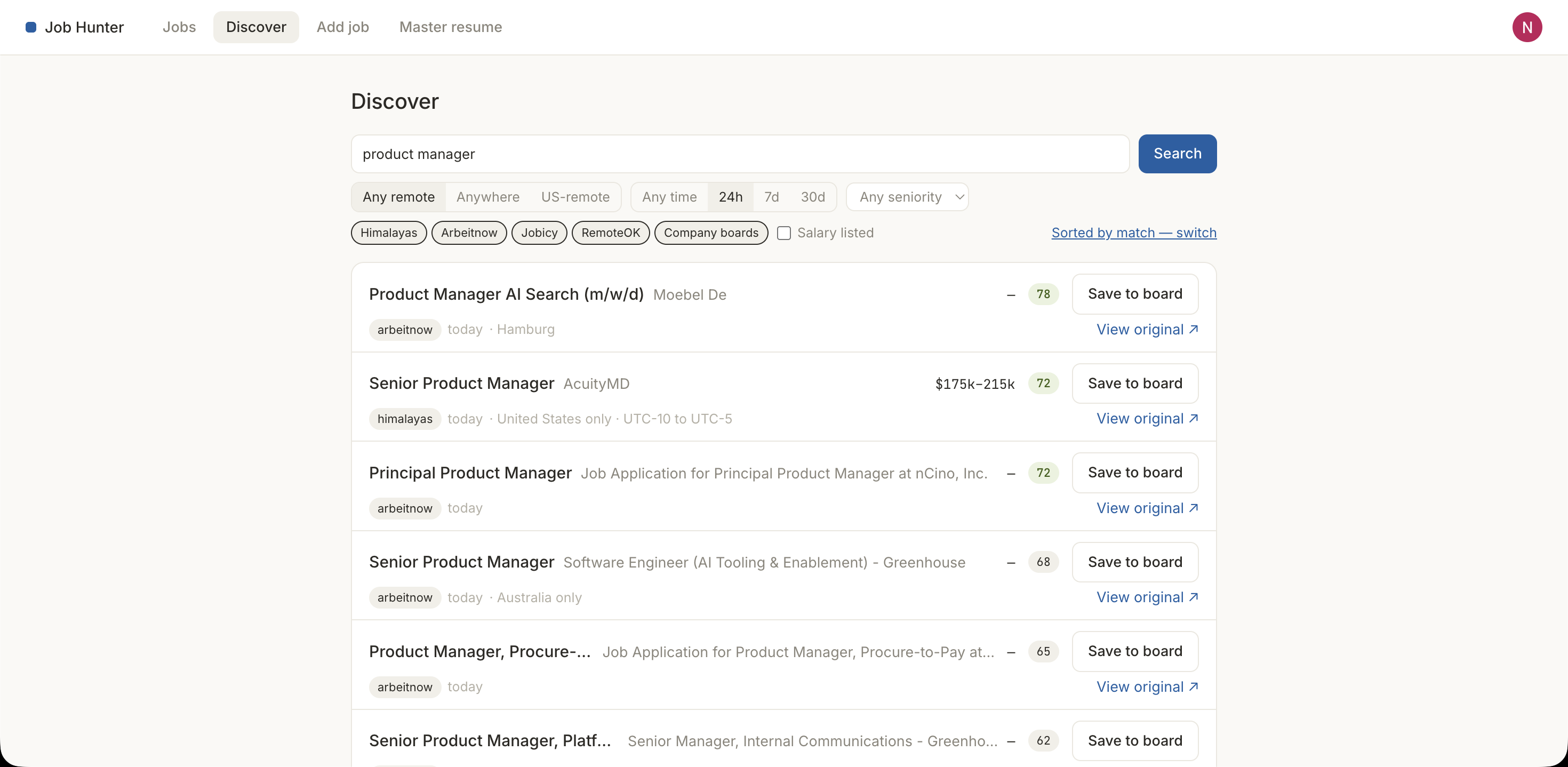
Task: Toggle the Company boards source chip
Action: click(711, 233)
